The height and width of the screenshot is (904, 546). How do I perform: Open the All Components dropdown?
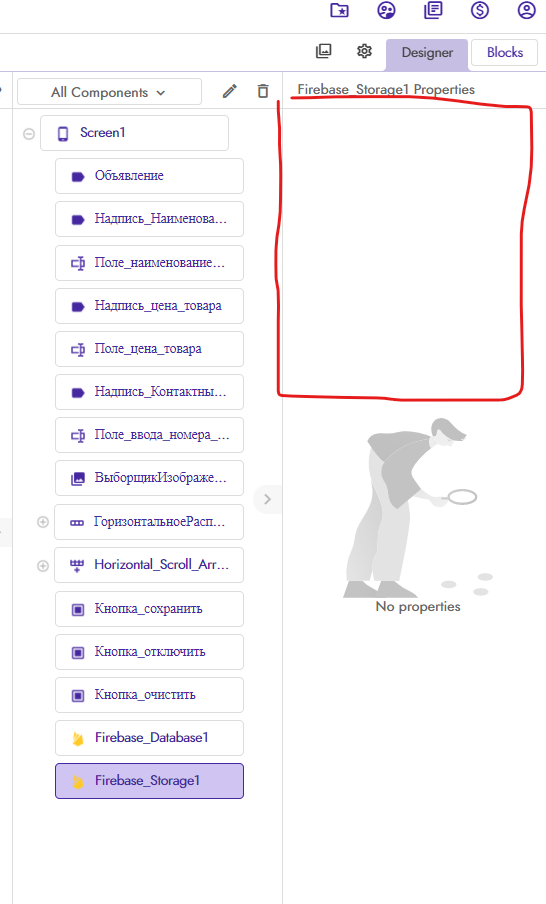pyautogui.click(x=110, y=92)
